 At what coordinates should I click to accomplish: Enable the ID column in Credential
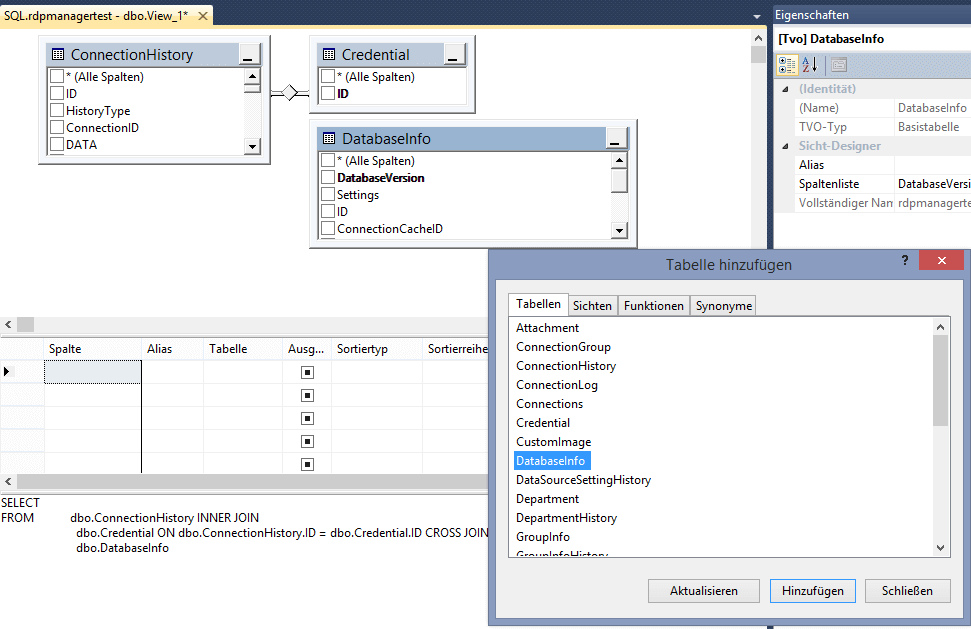pyautogui.click(x=327, y=94)
